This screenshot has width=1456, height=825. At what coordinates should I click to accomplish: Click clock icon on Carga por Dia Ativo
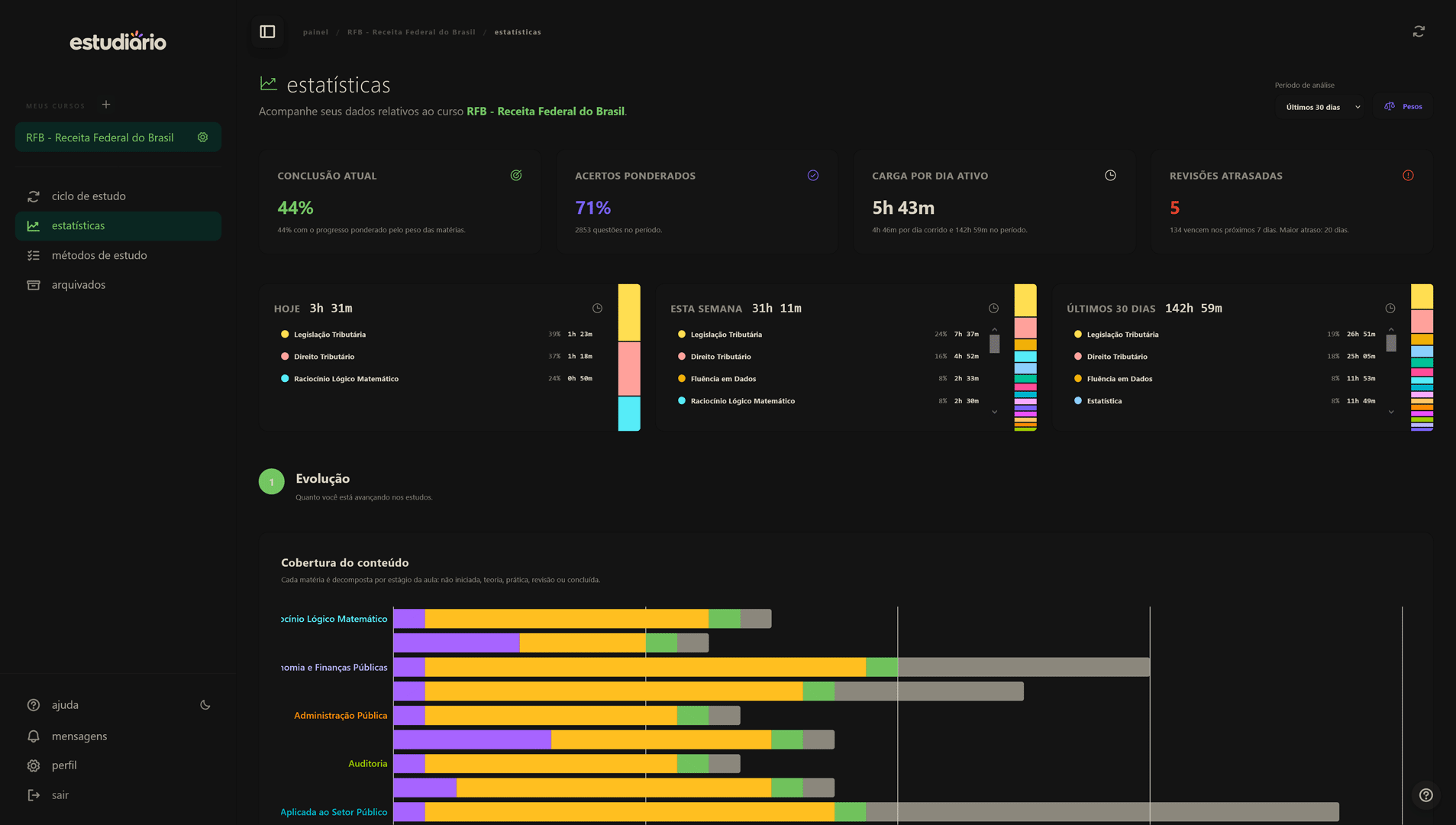coord(1110,176)
